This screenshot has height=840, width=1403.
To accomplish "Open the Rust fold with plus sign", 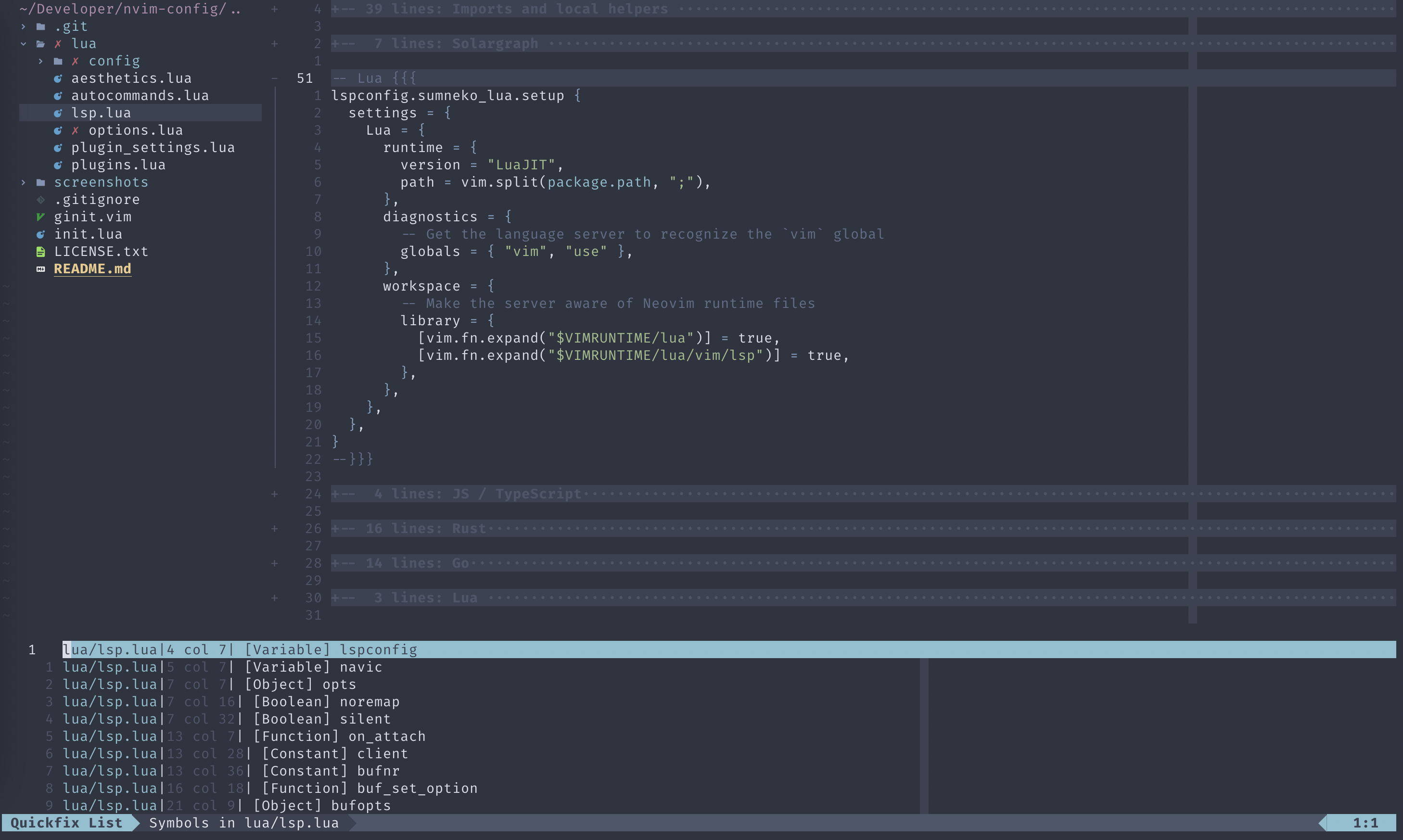I will (274, 529).
